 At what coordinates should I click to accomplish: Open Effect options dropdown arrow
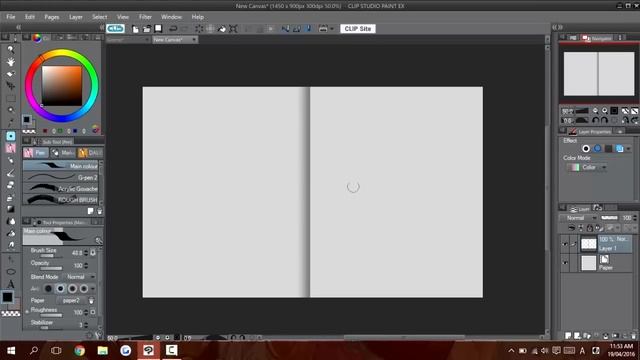pos(628,149)
